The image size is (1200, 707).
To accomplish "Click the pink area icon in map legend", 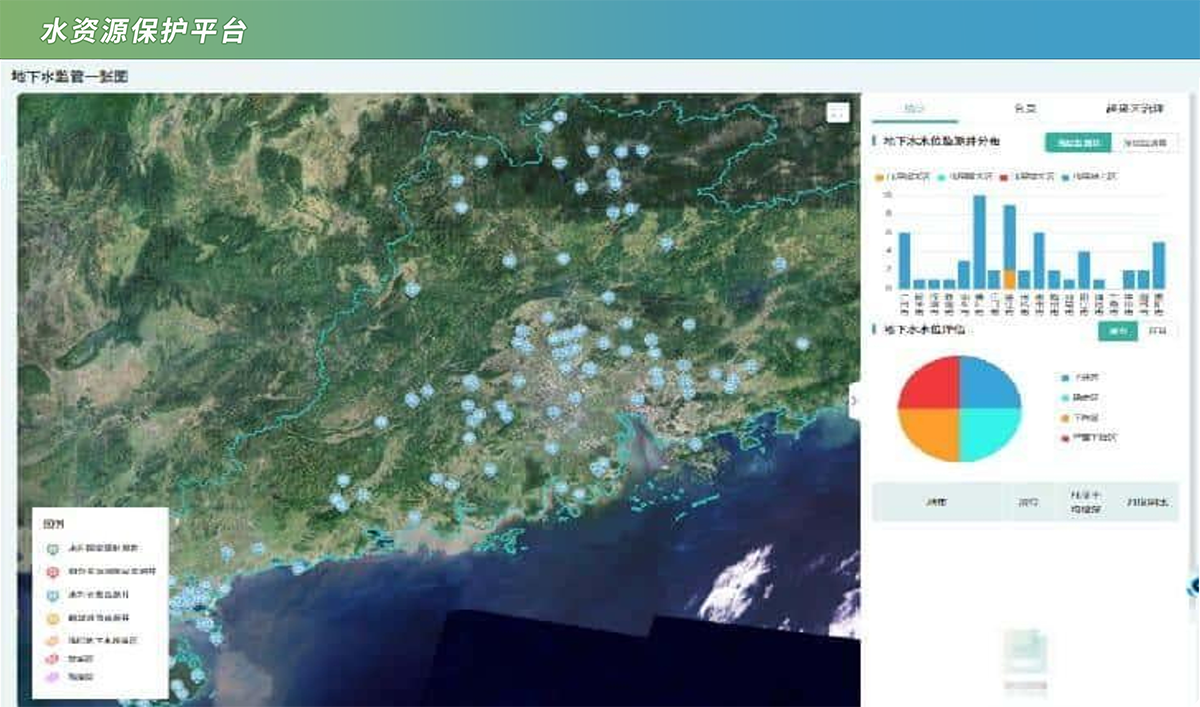I will tap(52, 659).
